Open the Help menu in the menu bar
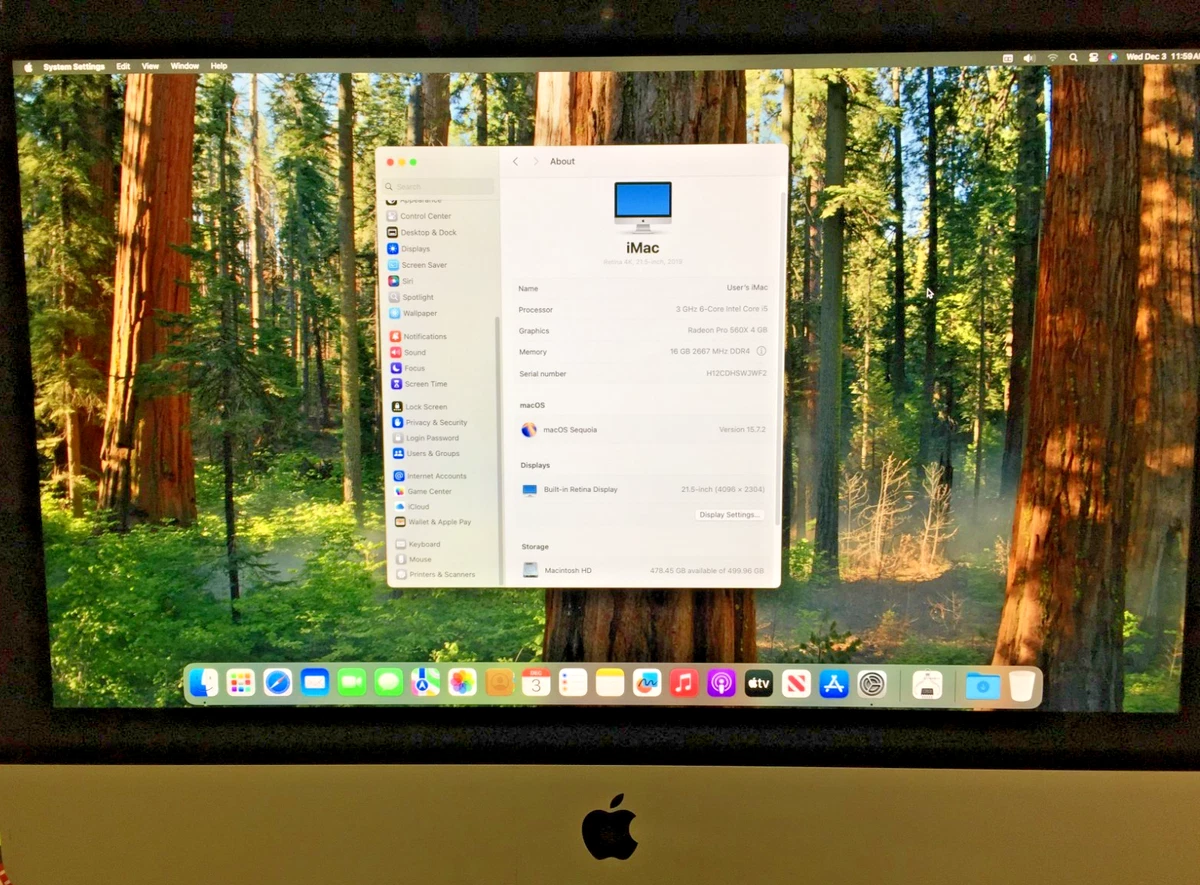Viewport: 1200px width, 885px height. coord(218,66)
